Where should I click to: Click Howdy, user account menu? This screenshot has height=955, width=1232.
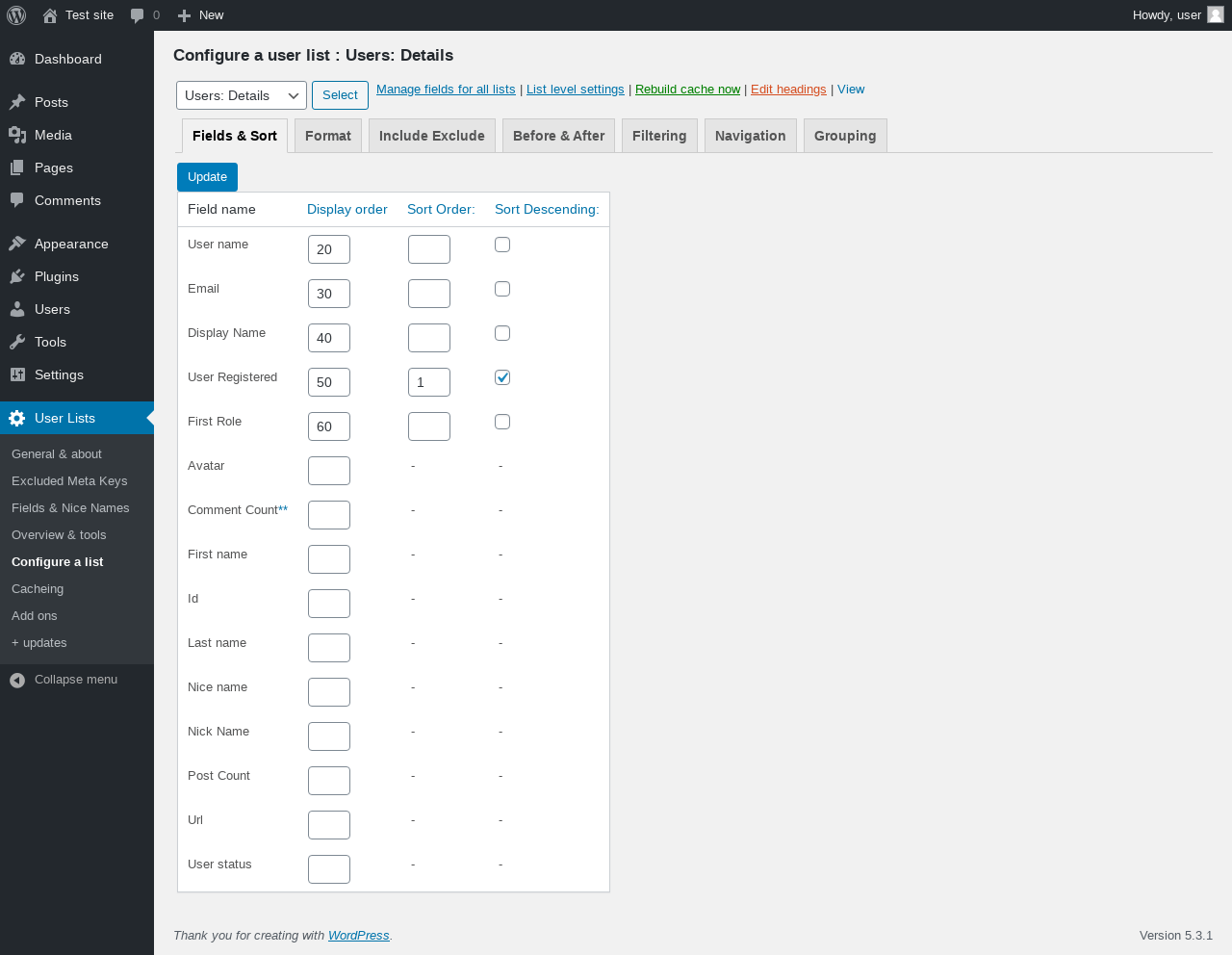click(x=1178, y=15)
